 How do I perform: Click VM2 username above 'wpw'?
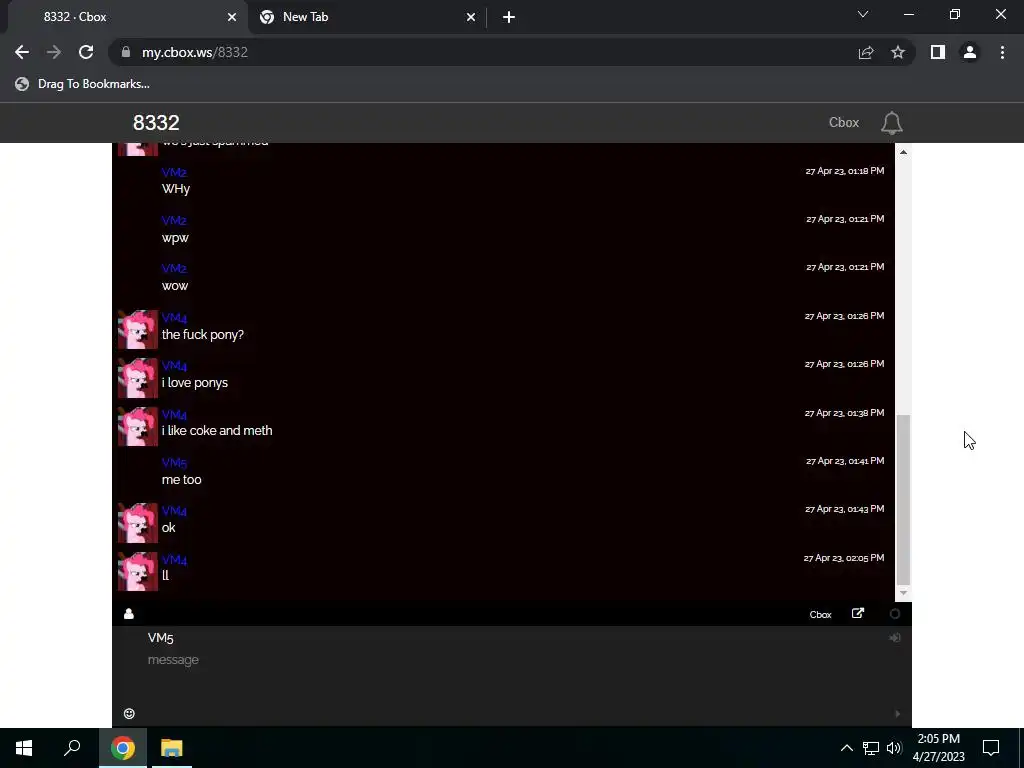174,221
